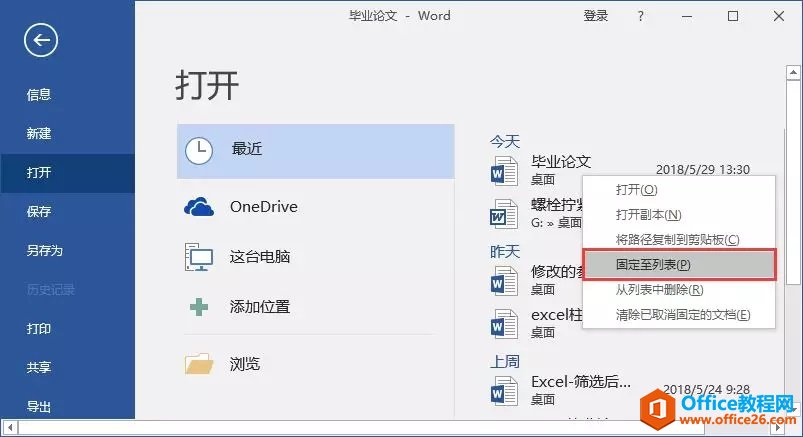Open recent file Excel-筛选后...
Image resolution: width=803 pixels, height=437 pixels.
tap(581, 382)
